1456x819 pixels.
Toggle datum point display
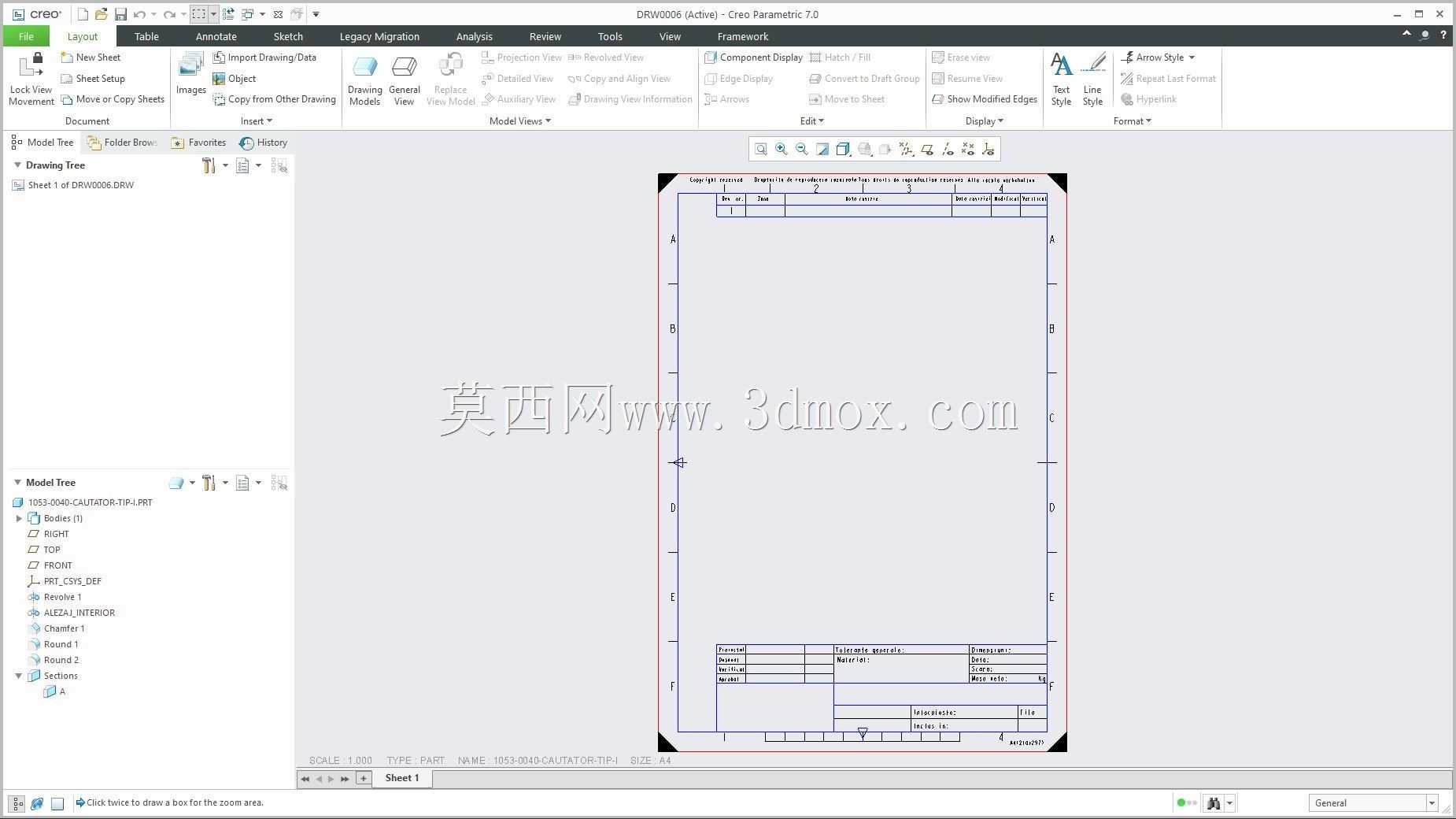(x=968, y=149)
